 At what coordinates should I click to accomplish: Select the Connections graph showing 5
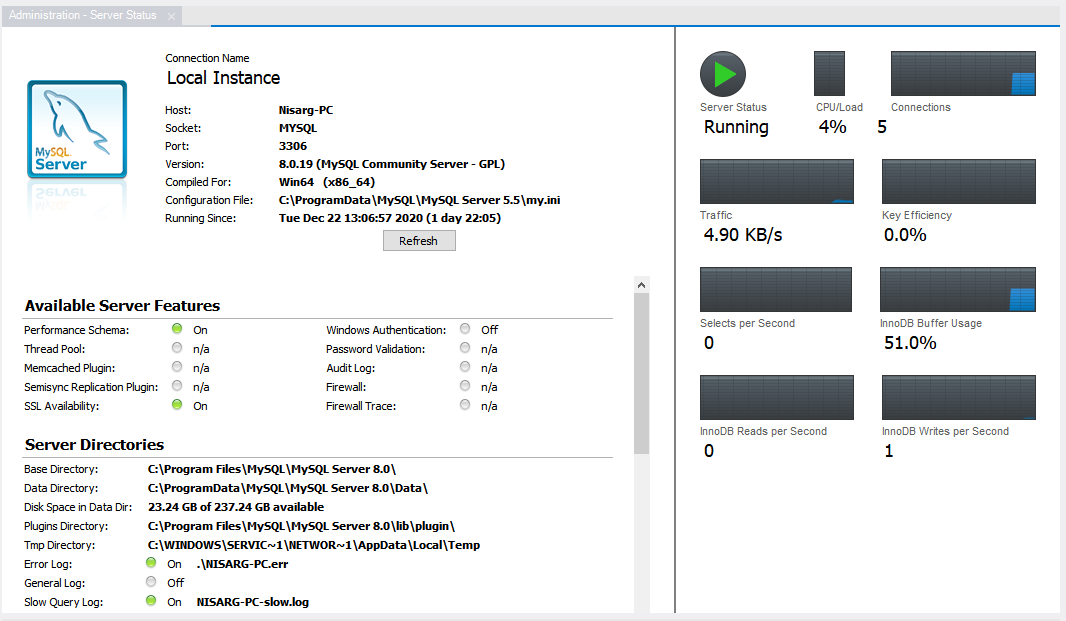(962, 73)
